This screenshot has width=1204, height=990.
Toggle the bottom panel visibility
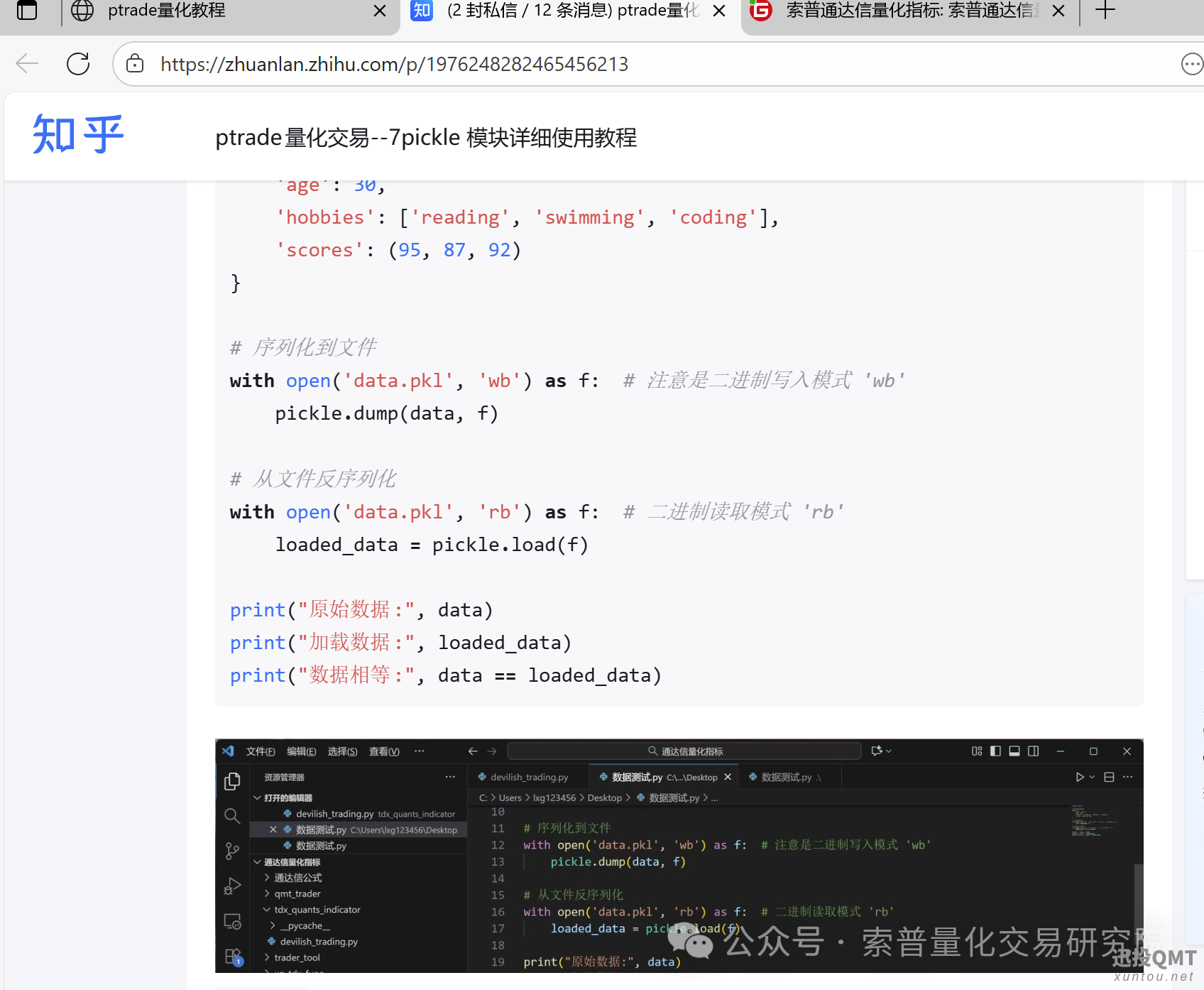tap(1014, 751)
